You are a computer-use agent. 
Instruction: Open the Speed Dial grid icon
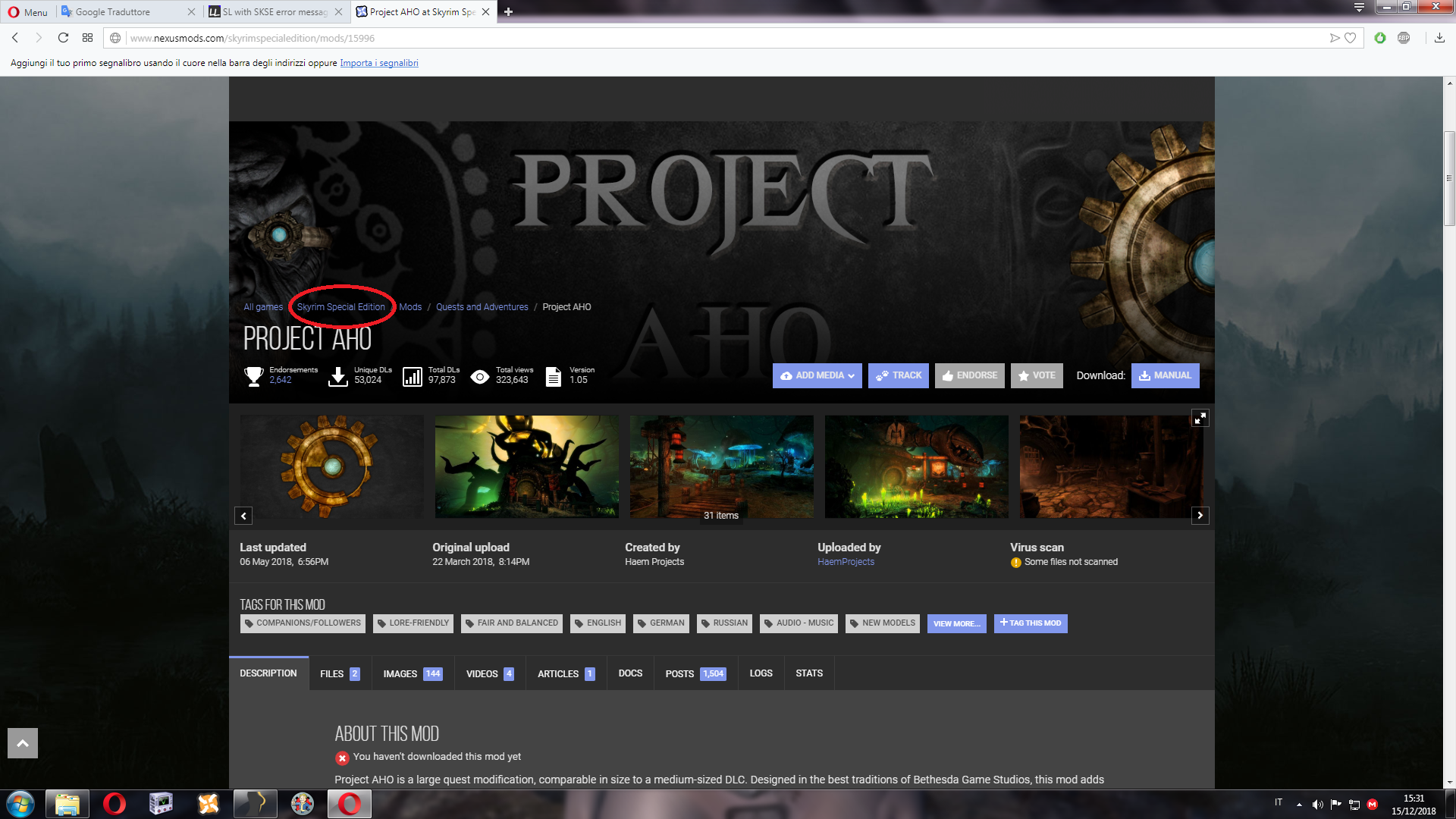pyautogui.click(x=88, y=38)
